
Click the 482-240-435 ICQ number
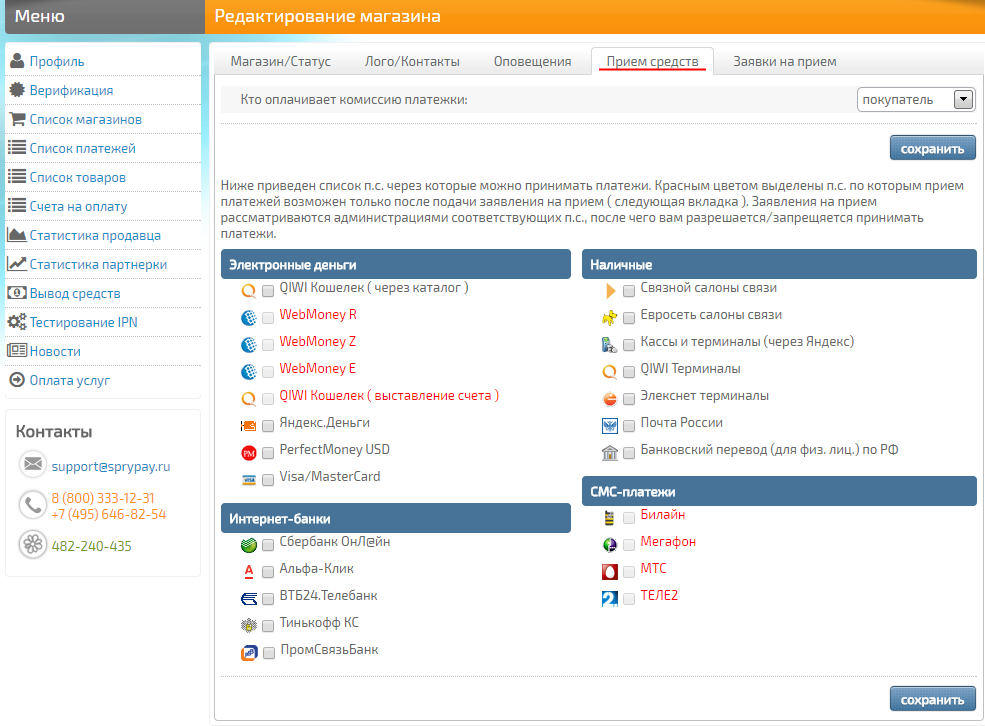coord(92,546)
